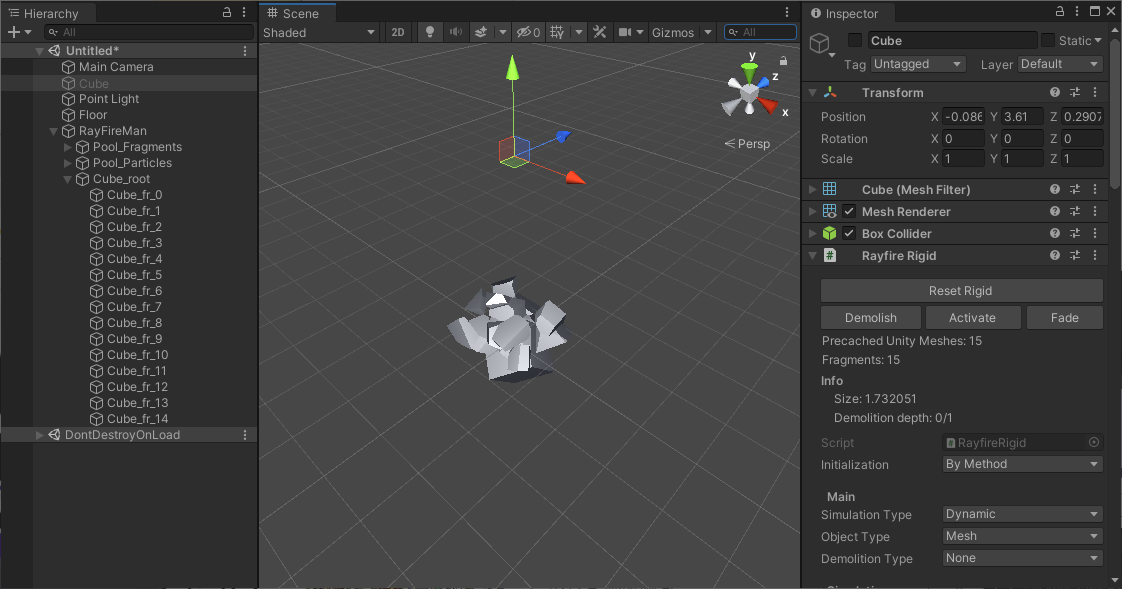Open Cube (Mesh Filter) three-dot menu
This screenshot has height=589, width=1122.
1095,189
